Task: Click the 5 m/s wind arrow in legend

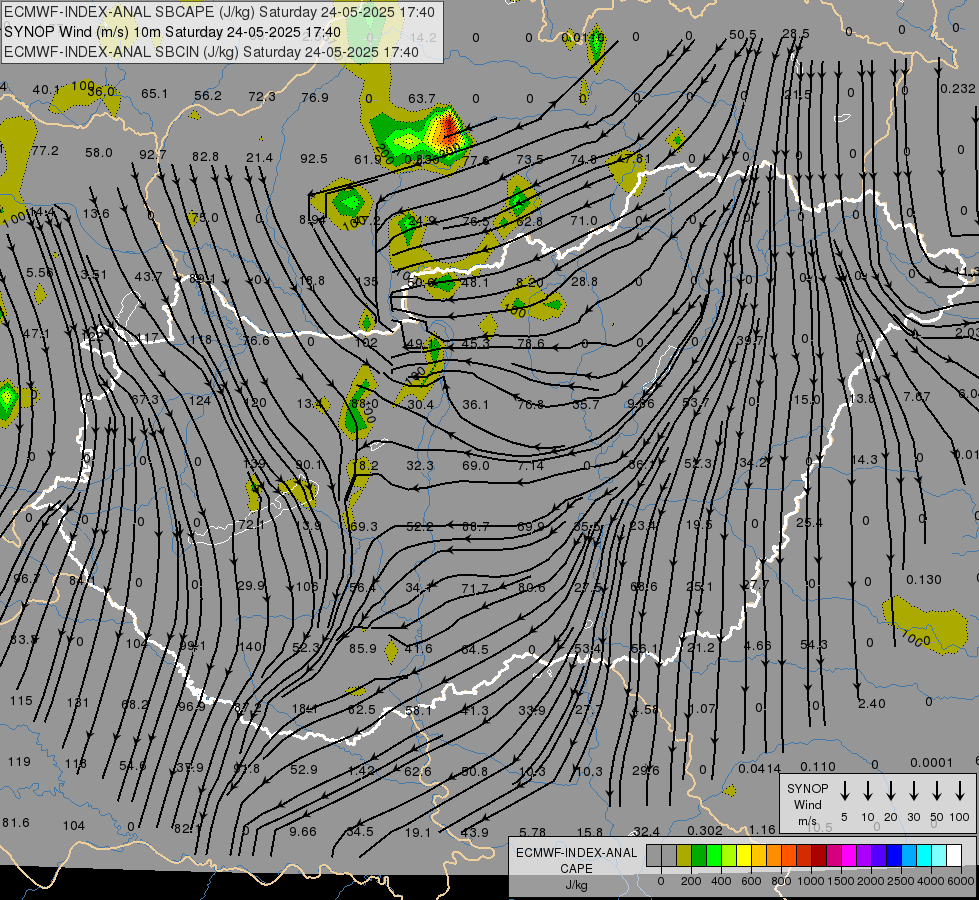Action: click(x=844, y=791)
